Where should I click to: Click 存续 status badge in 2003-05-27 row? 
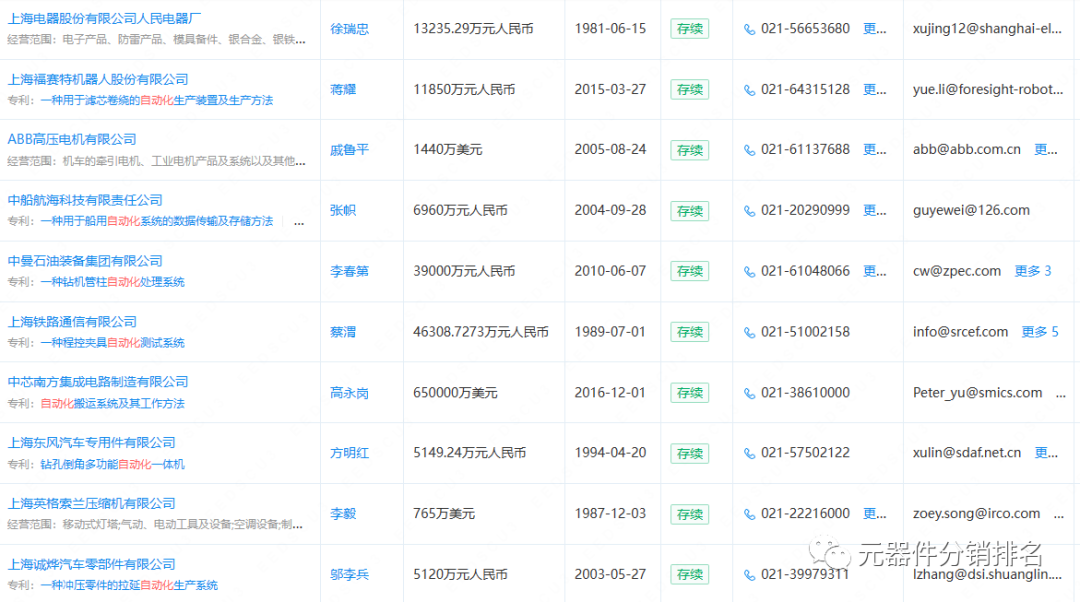689,574
